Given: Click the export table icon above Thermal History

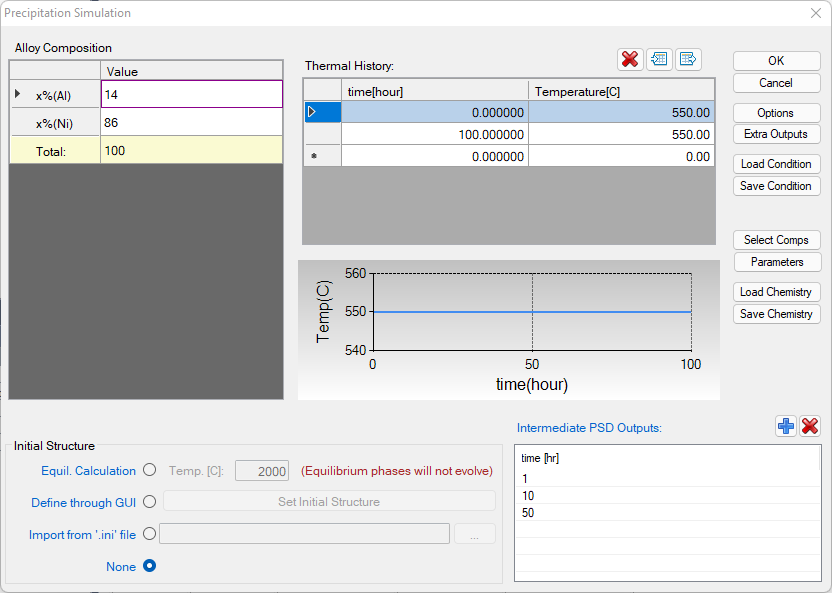Looking at the screenshot, I should 688,59.
